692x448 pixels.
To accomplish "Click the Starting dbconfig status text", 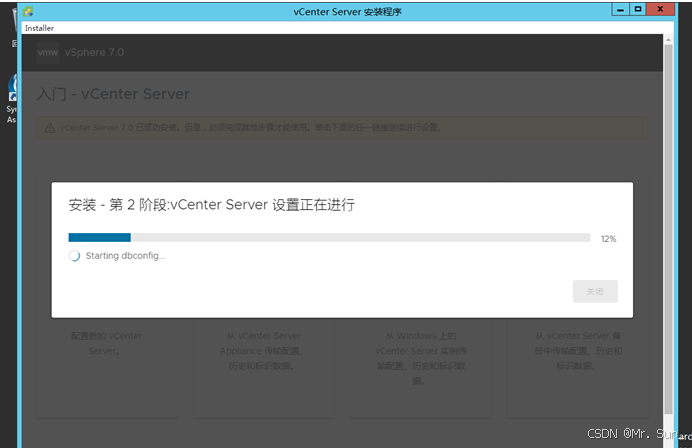I will pos(125,256).
